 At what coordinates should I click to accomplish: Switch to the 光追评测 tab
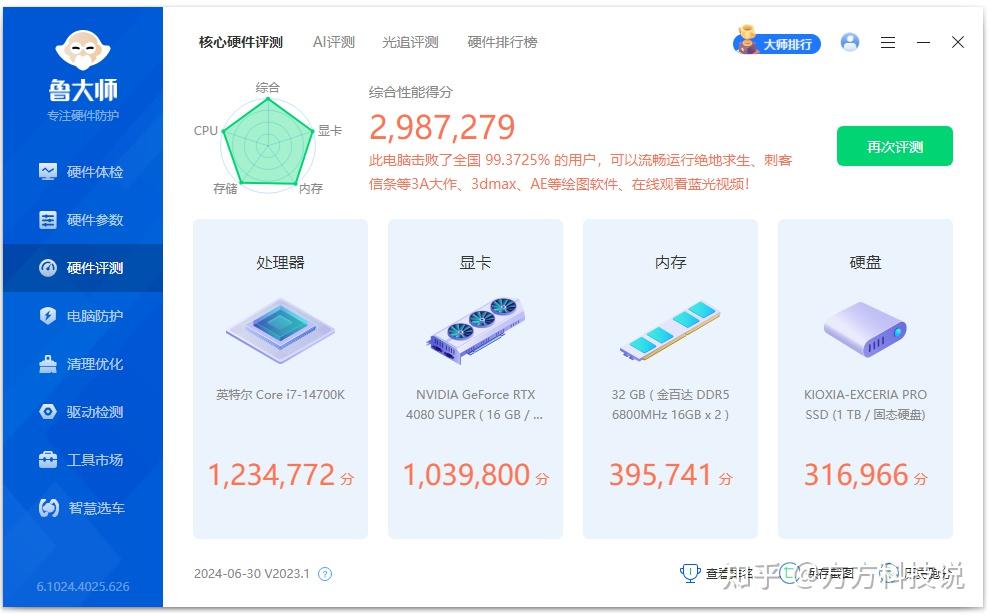point(410,42)
